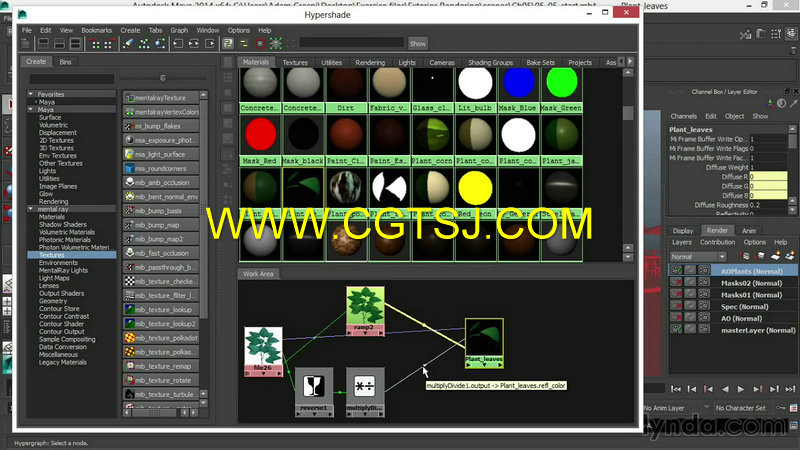Viewport: 800px width, 450px height.
Task: Click the swatch size slider in Create panel
Action: (x=163, y=78)
